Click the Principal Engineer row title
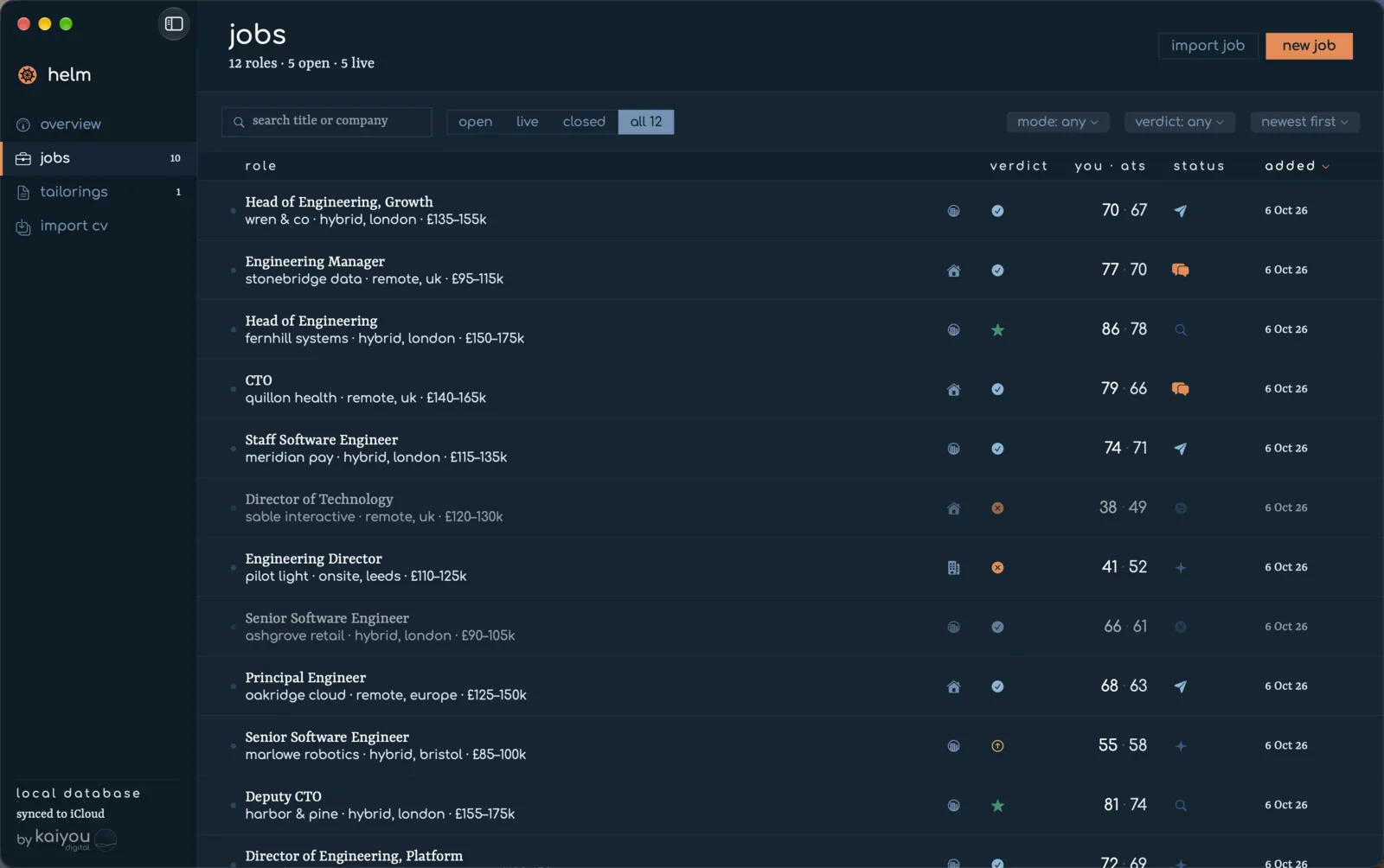 click(305, 678)
